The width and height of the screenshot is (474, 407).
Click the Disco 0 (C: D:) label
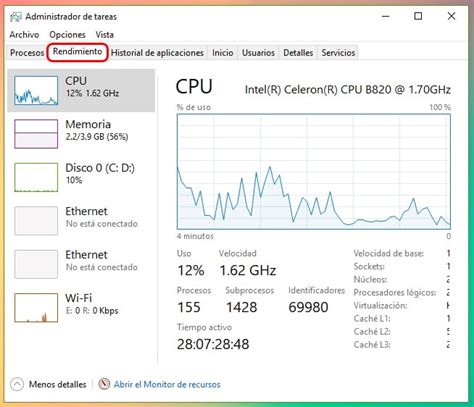(100, 168)
